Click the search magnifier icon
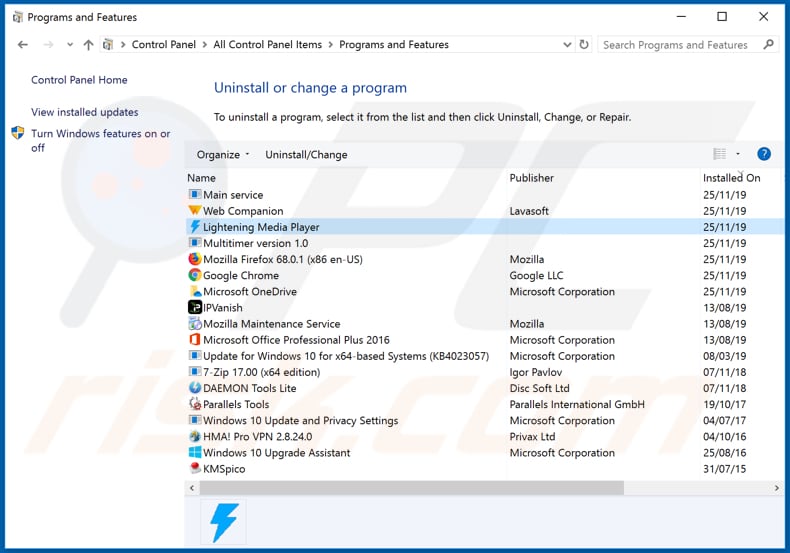The image size is (790, 553). (x=768, y=44)
